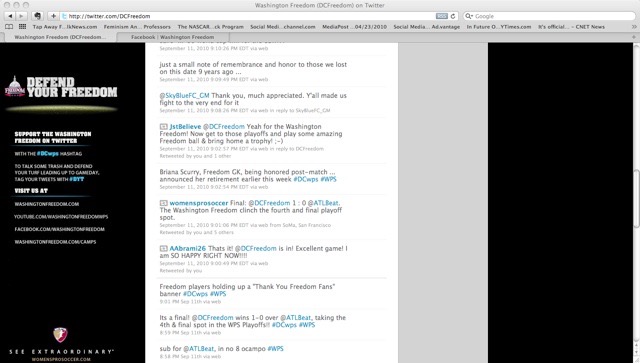Switch to Facebook | Washington Freedom tab
Screen dimensions: 640x363
[172, 37]
